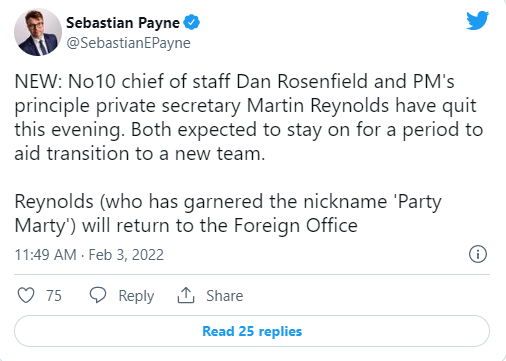Open Read 25 replies button
Viewport: 506px width, 361px height.
click(x=252, y=331)
